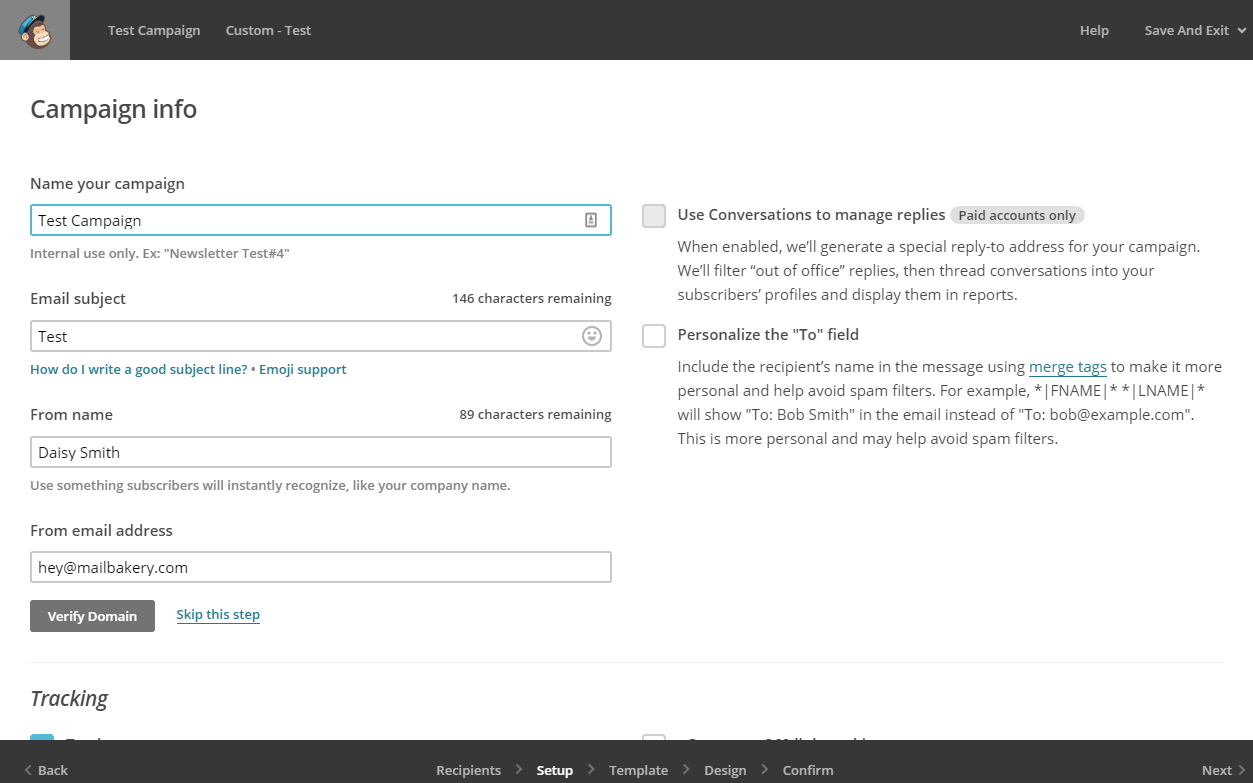Click the From name input field
This screenshot has height=783, width=1253.
coord(320,452)
